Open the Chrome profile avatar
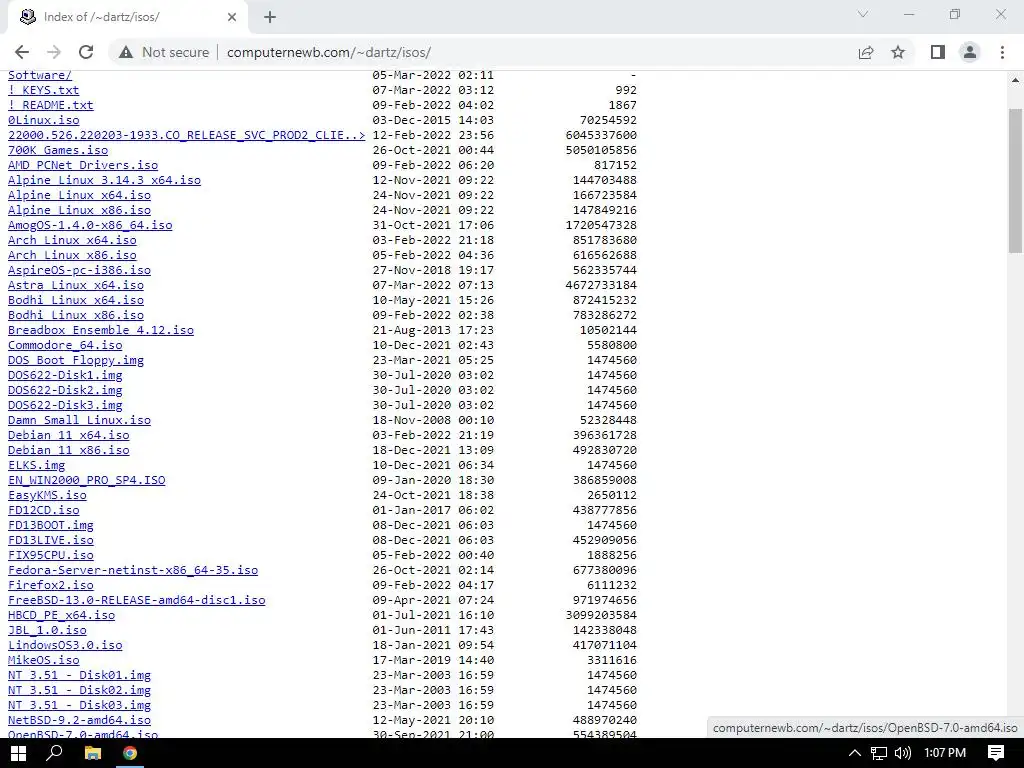1024x768 pixels. point(970,52)
